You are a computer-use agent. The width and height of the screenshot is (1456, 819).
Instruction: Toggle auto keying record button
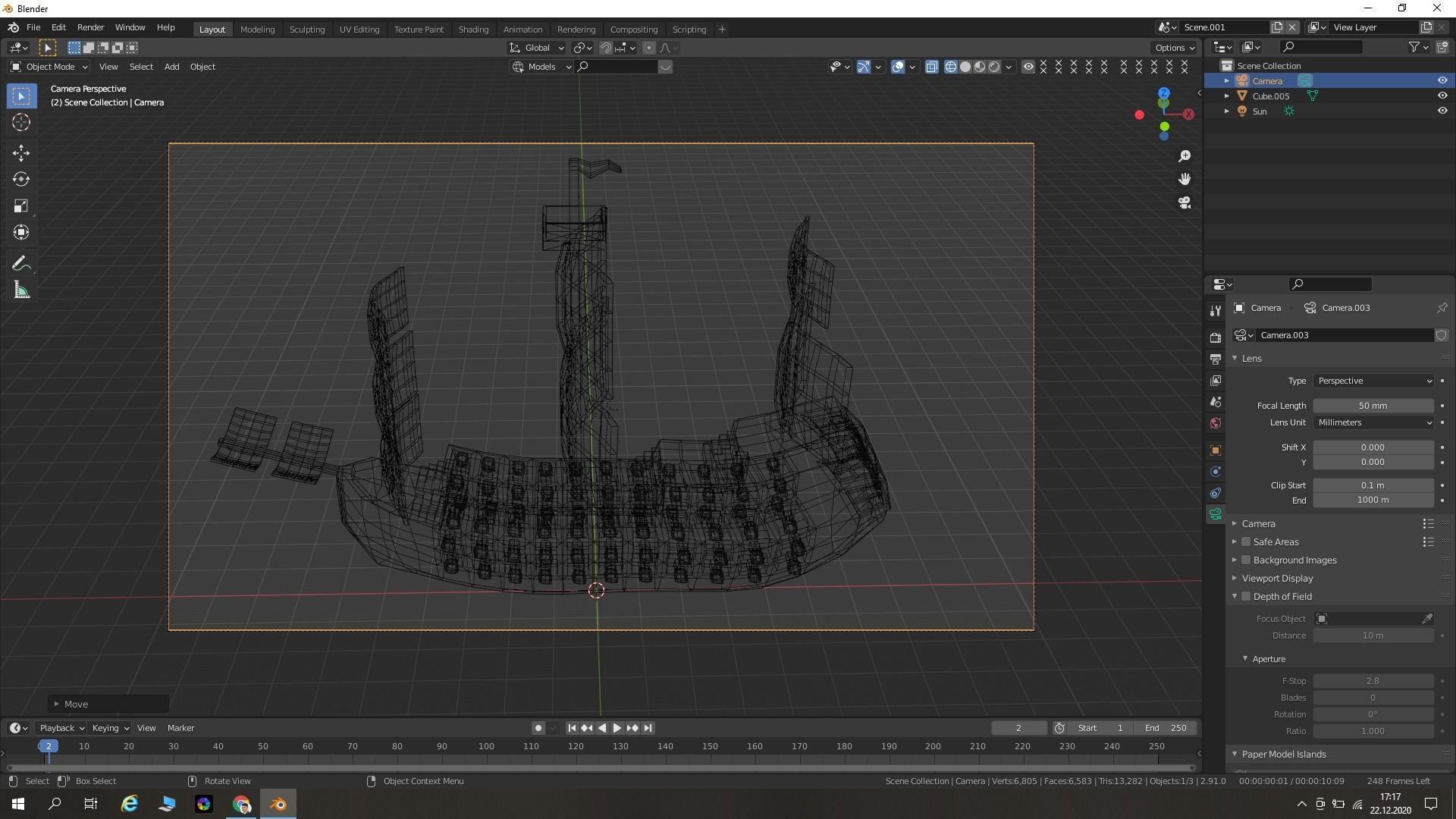(538, 728)
